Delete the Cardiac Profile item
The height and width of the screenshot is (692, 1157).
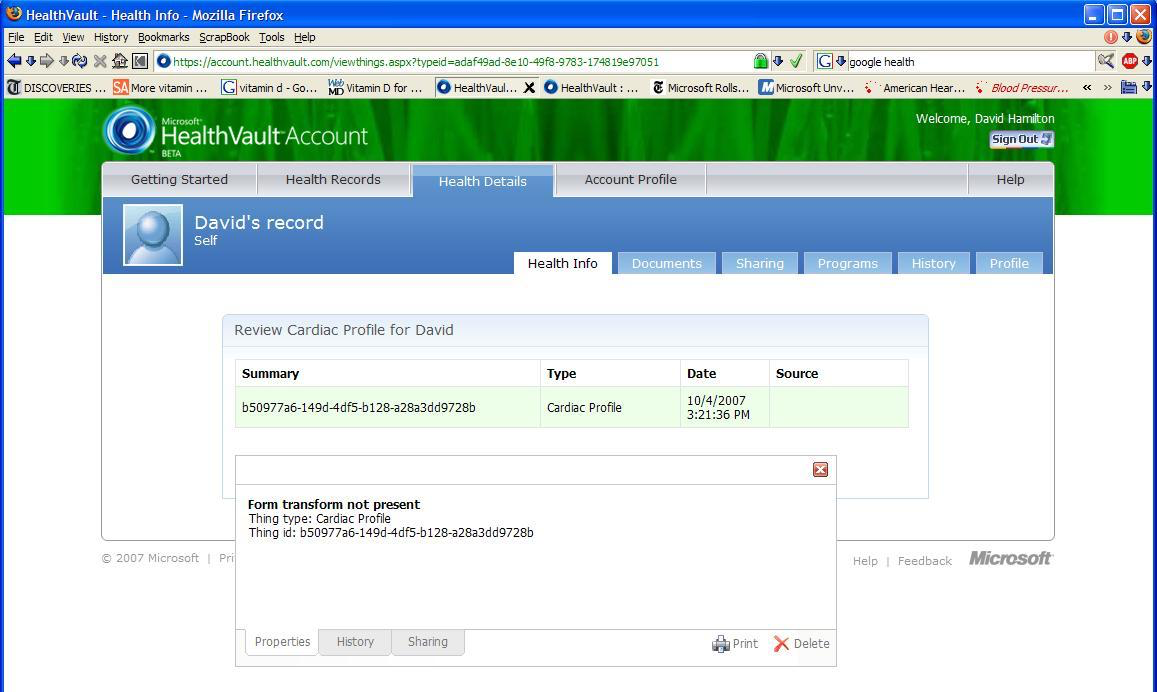coord(801,643)
